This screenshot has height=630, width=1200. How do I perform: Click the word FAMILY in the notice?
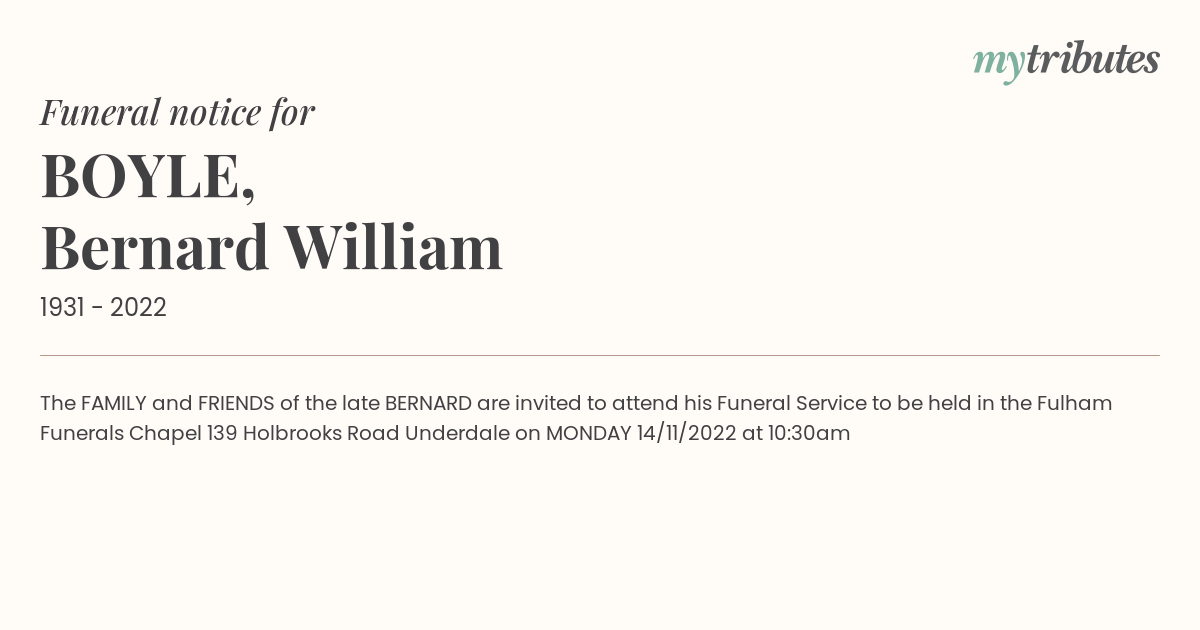click(113, 403)
